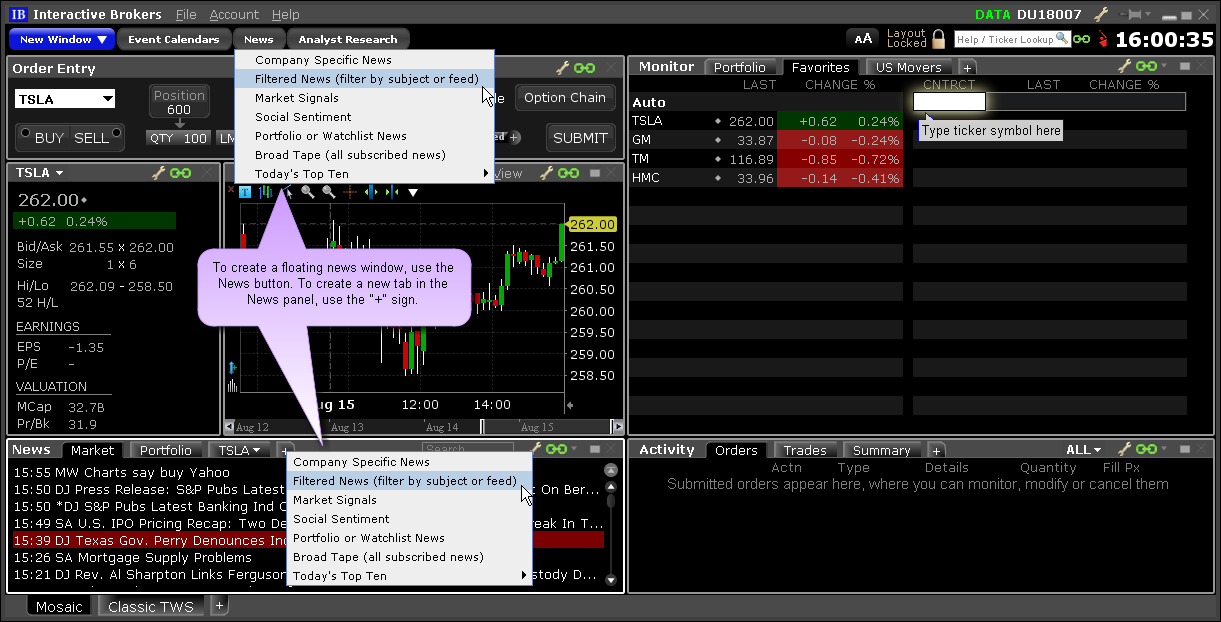
Task: Add a new layout tab next to Classic TWS
Action: click(x=220, y=605)
